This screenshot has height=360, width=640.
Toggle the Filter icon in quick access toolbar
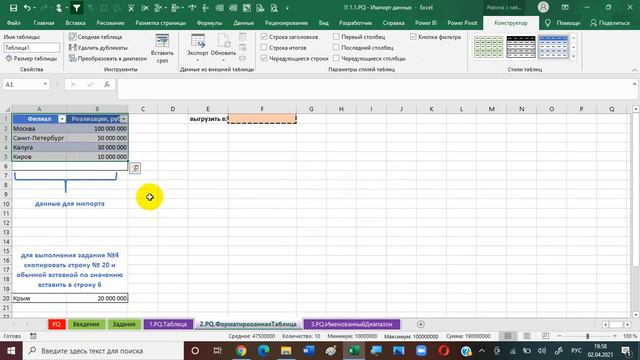76,8
